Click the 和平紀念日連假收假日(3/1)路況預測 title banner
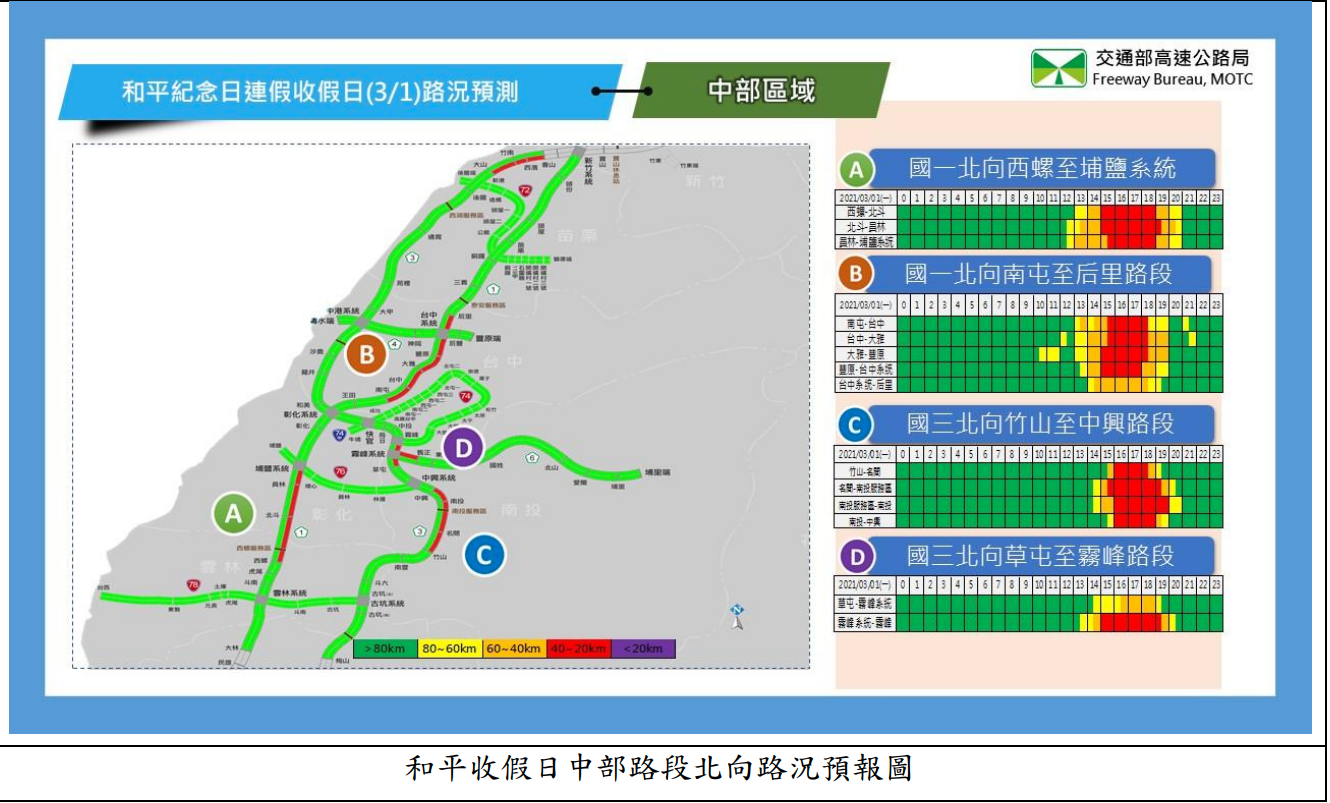The height and width of the screenshot is (803, 1330). [x=340, y=92]
